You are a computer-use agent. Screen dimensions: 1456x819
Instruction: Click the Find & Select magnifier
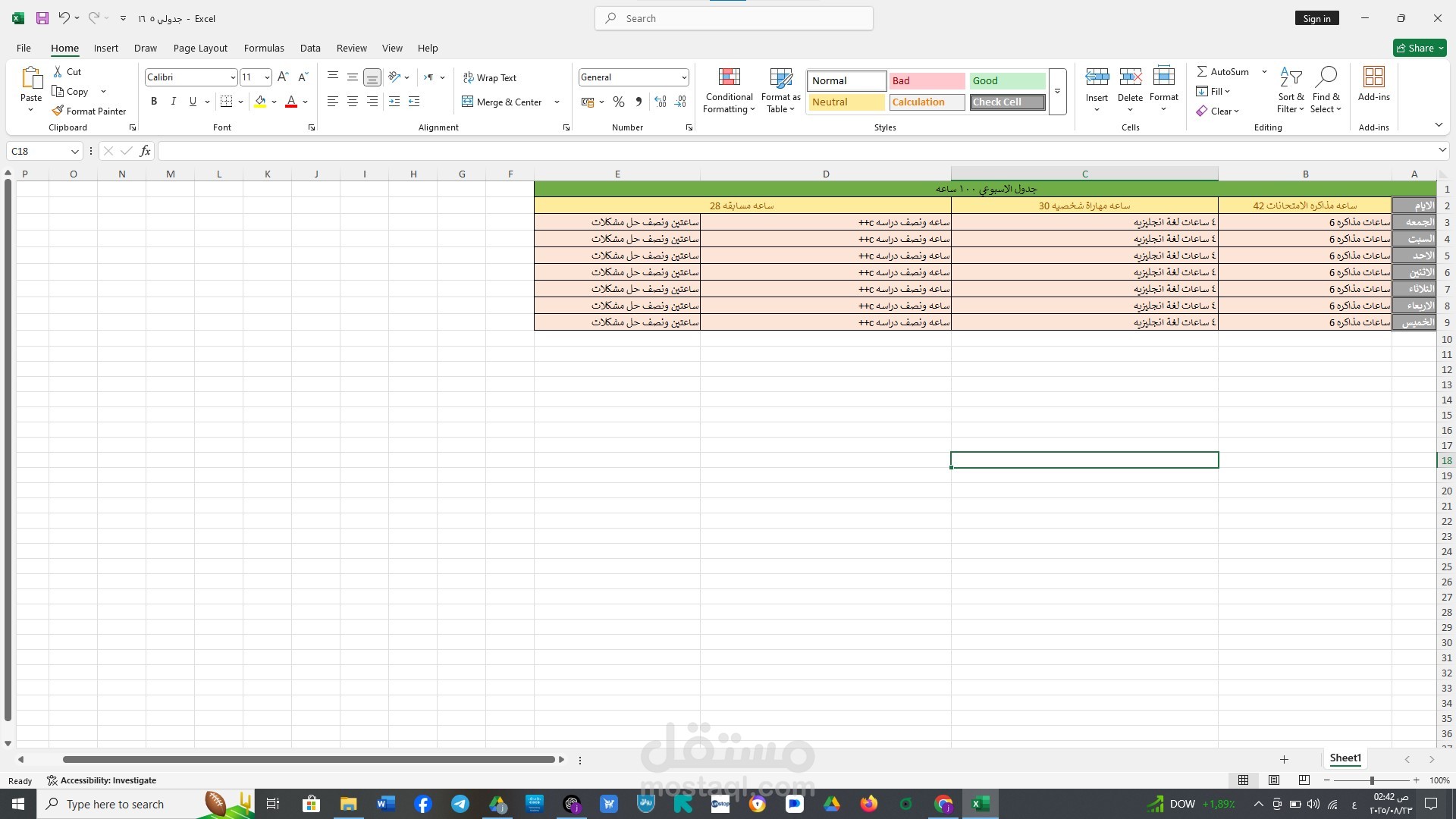pyautogui.click(x=1326, y=77)
